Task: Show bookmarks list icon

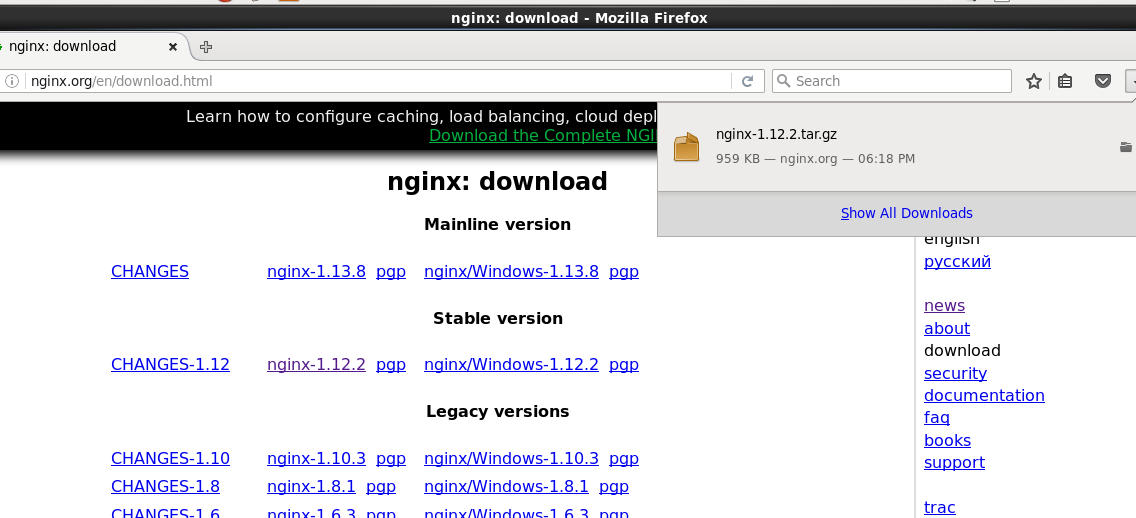Action: [x=1064, y=81]
